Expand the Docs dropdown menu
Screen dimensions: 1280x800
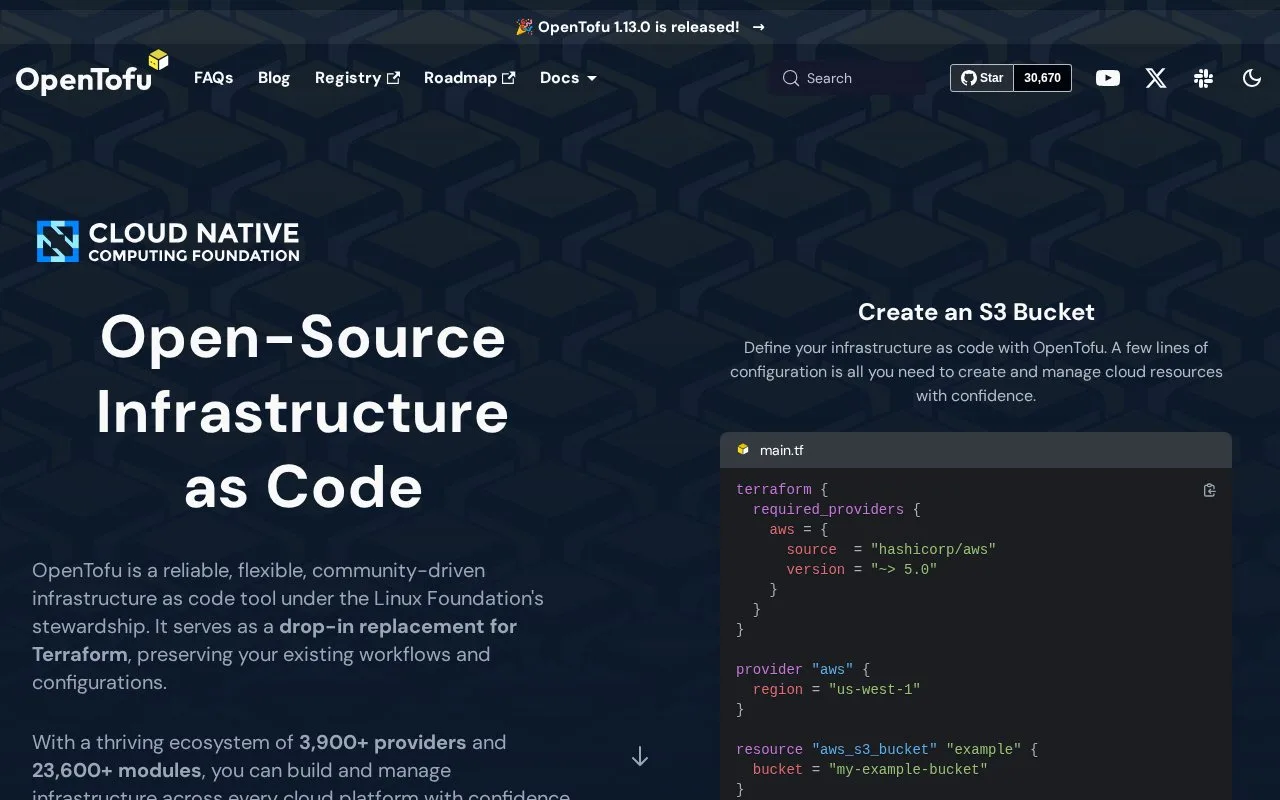pos(568,78)
